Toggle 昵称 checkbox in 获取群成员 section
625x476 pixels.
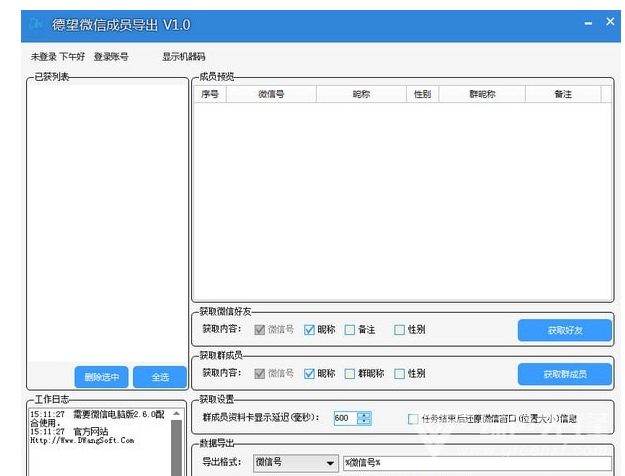pos(310,374)
